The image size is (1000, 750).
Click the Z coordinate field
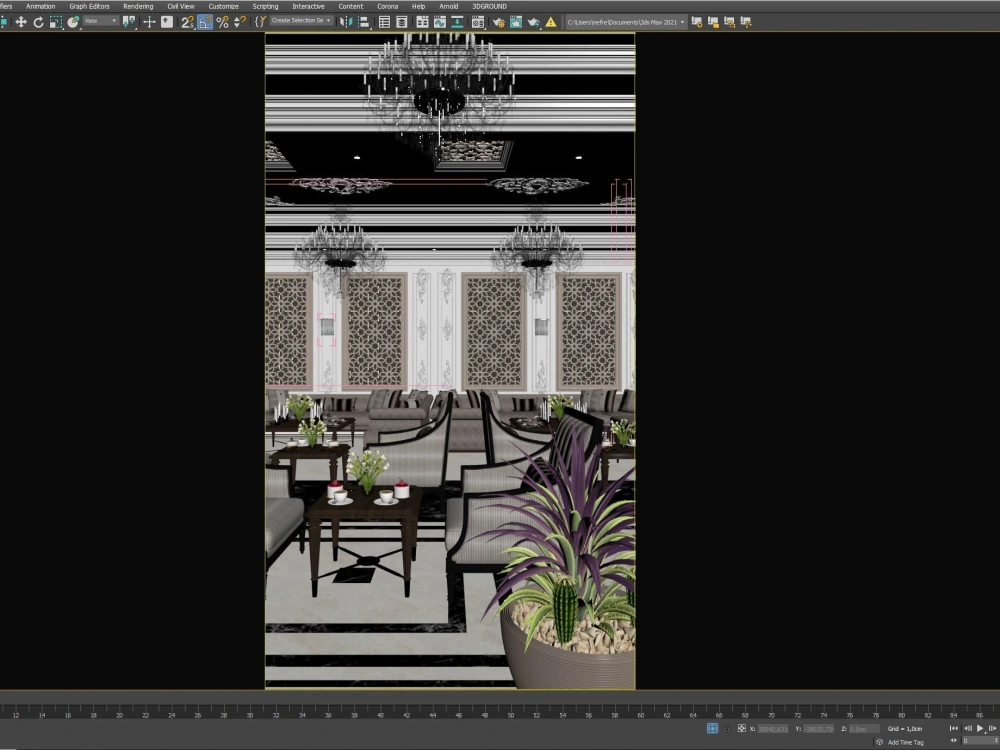pyautogui.click(x=862, y=729)
